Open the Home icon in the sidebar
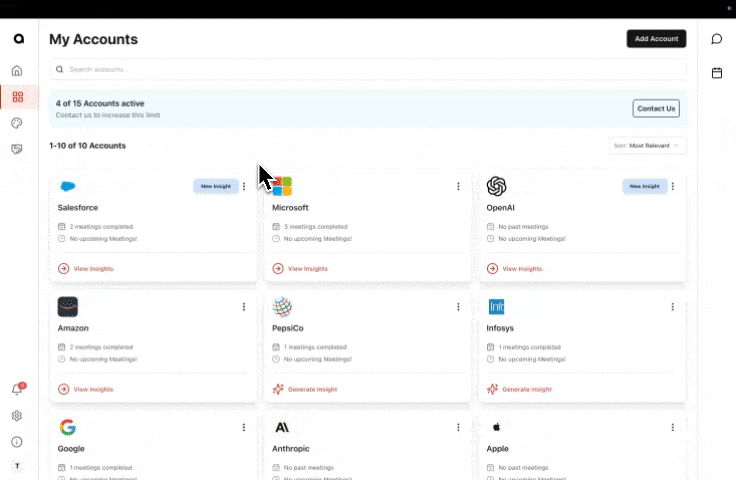 click(x=17, y=70)
